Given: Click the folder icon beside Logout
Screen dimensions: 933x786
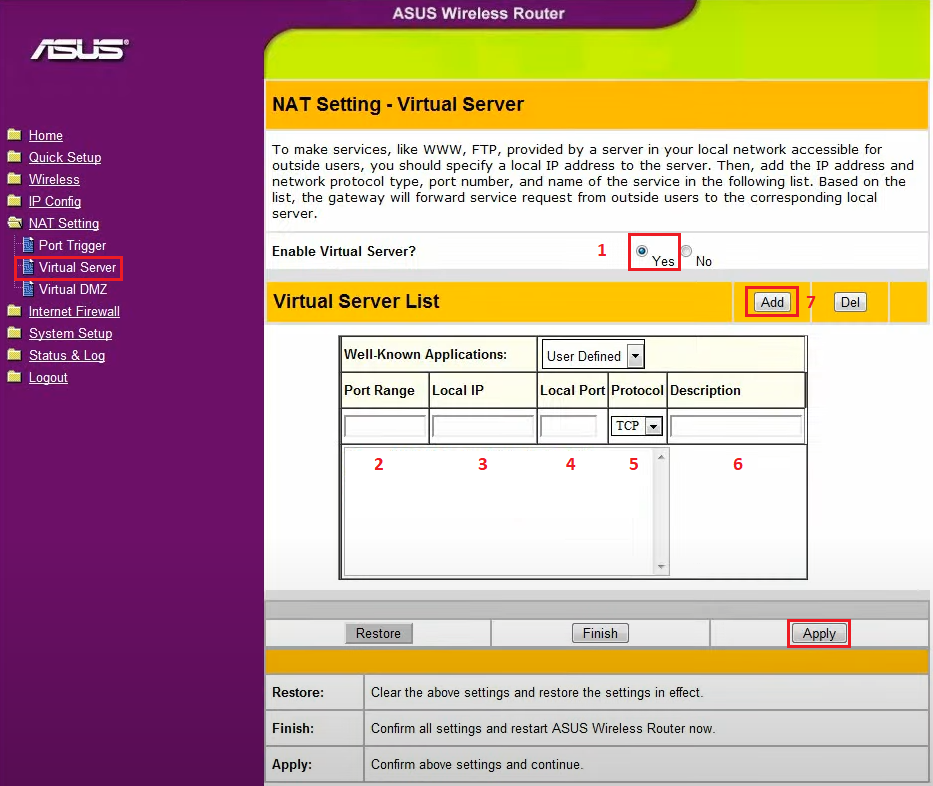Looking at the screenshot, I should 14,377.
